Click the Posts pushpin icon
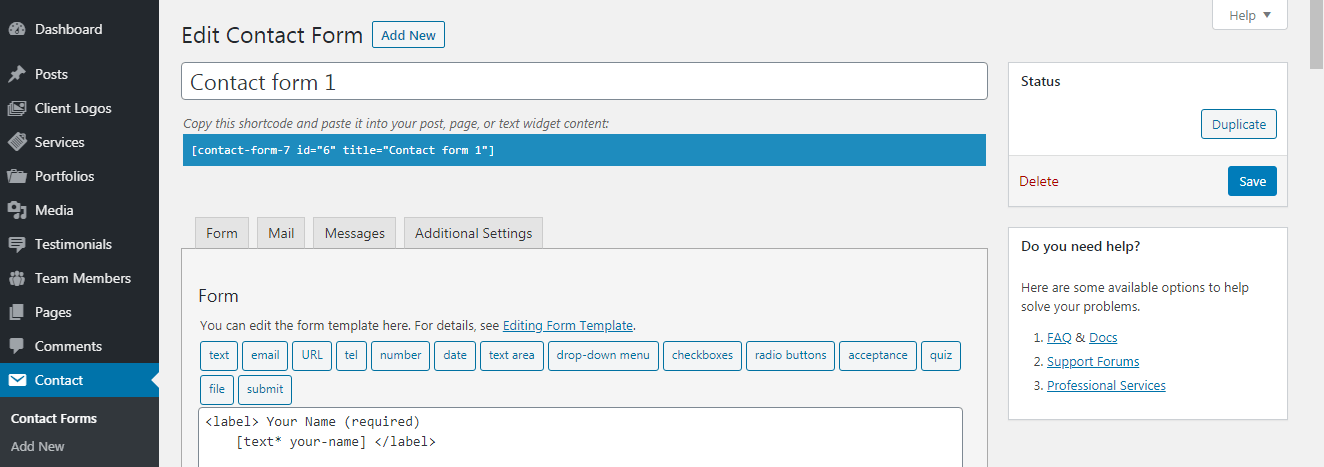1324x467 pixels. [17, 75]
